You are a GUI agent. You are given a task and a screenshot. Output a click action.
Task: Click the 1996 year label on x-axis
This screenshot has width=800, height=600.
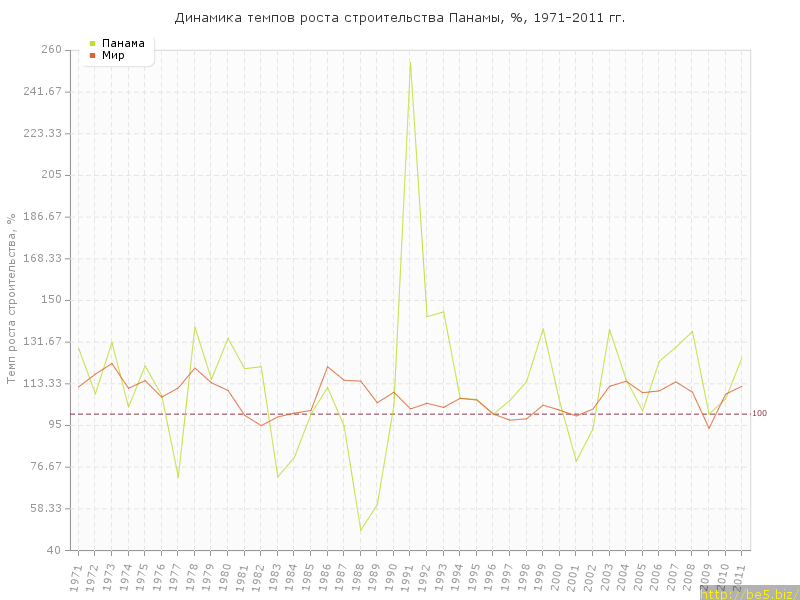[x=491, y=577]
